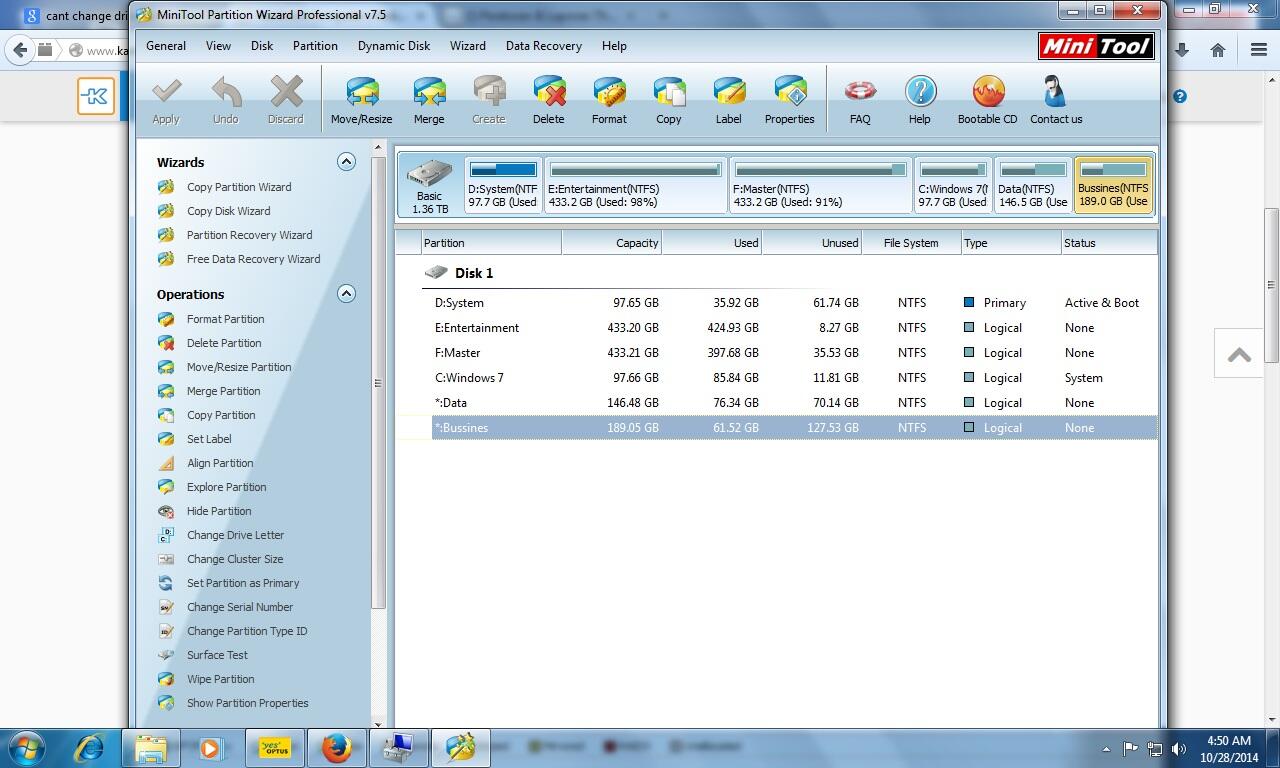The height and width of the screenshot is (768, 1280).
Task: Open Properties from the toolbar
Action: 790,100
